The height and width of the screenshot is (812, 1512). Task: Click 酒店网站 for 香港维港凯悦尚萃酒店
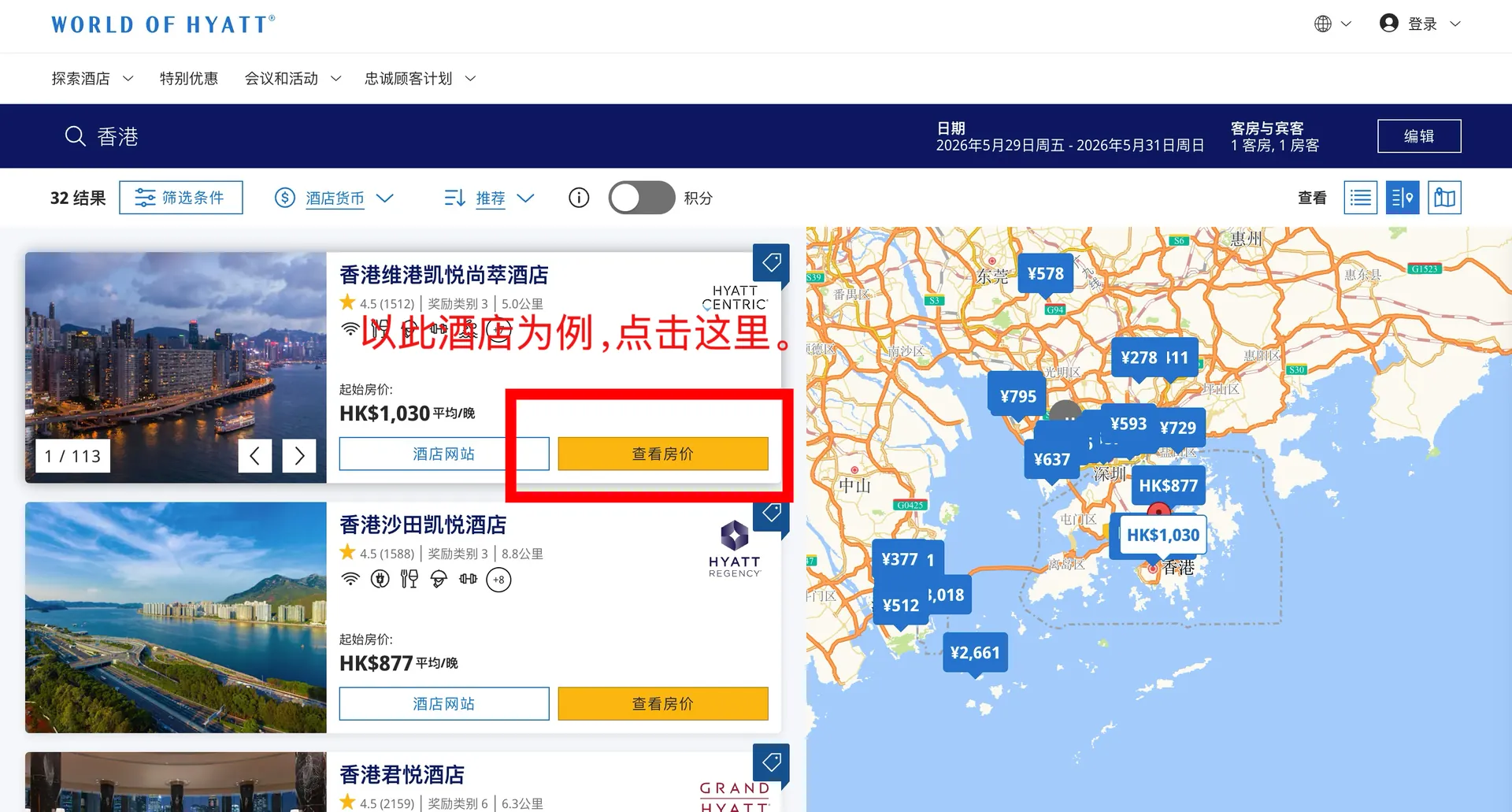tap(444, 454)
